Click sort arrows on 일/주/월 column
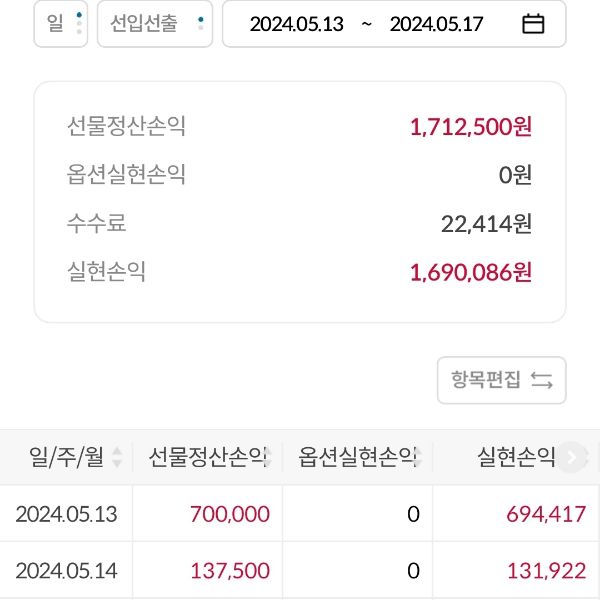600x600 pixels. 117,458
